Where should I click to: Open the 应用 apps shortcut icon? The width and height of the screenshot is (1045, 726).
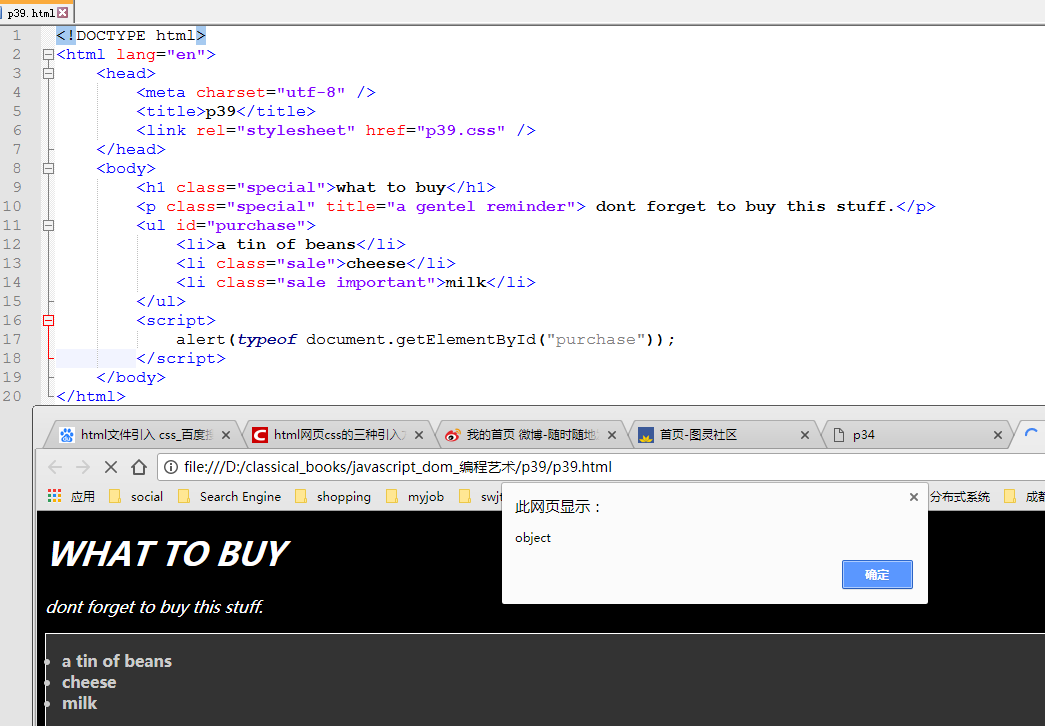pos(55,496)
